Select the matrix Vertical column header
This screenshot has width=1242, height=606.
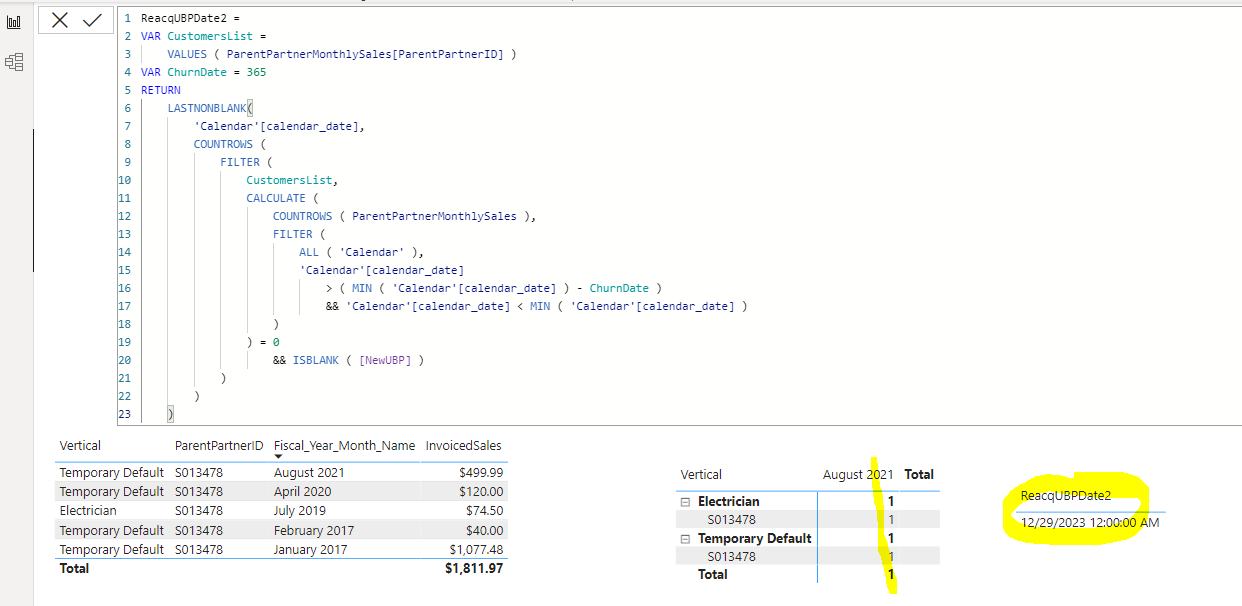(x=701, y=475)
